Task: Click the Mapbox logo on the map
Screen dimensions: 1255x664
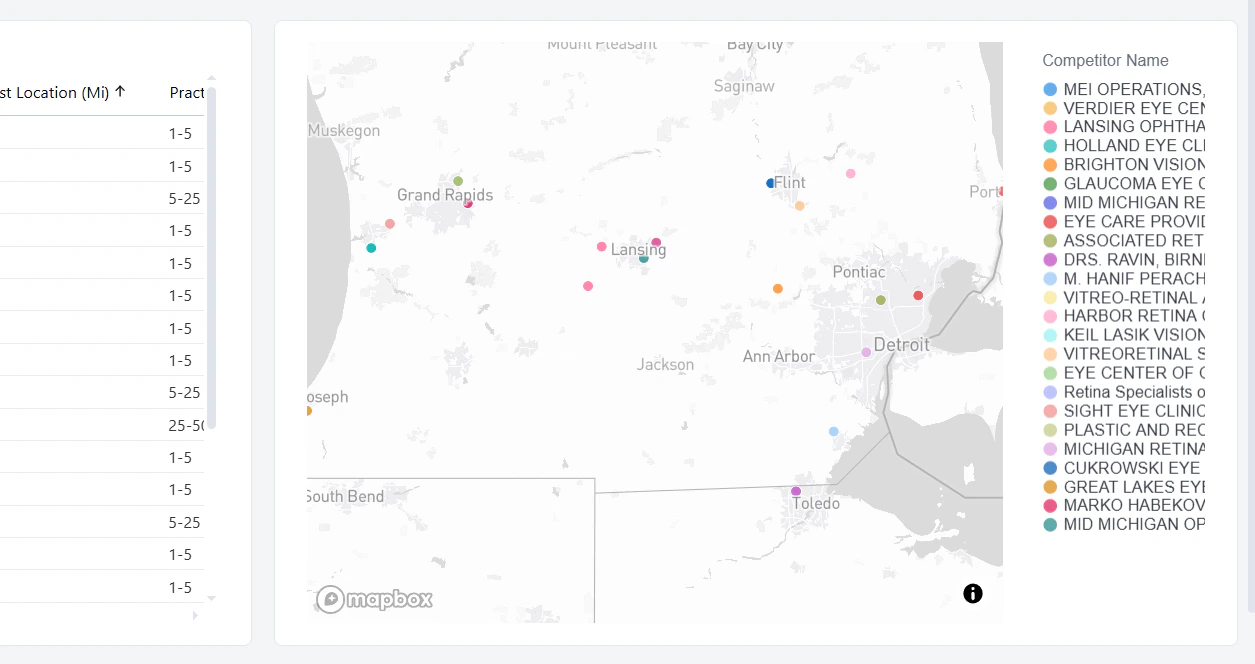Action: click(375, 599)
